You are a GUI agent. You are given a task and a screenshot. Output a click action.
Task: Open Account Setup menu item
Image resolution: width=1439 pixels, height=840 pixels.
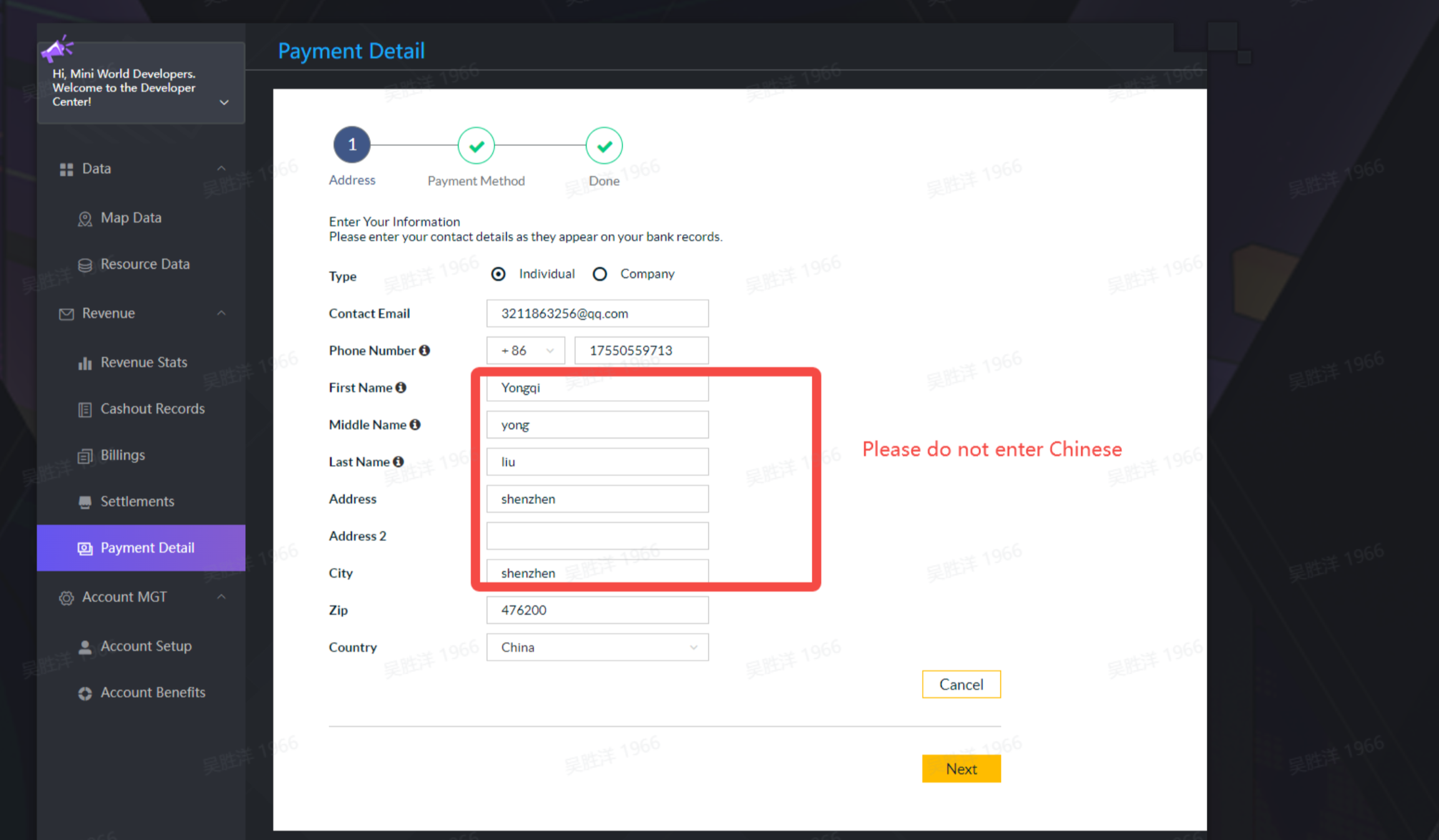(146, 646)
